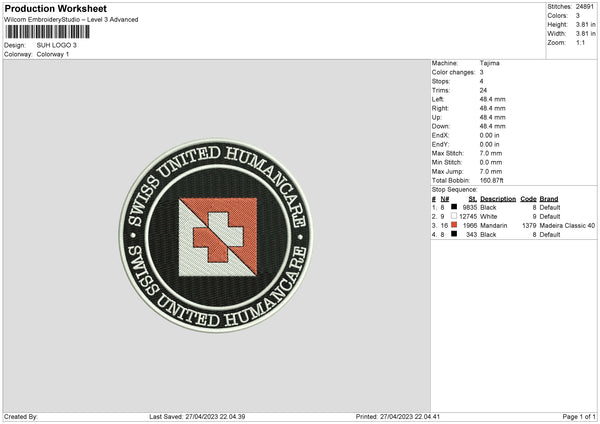The height and width of the screenshot is (424, 600).
Task: Click the 1379 thread code value
Action: coord(529,225)
